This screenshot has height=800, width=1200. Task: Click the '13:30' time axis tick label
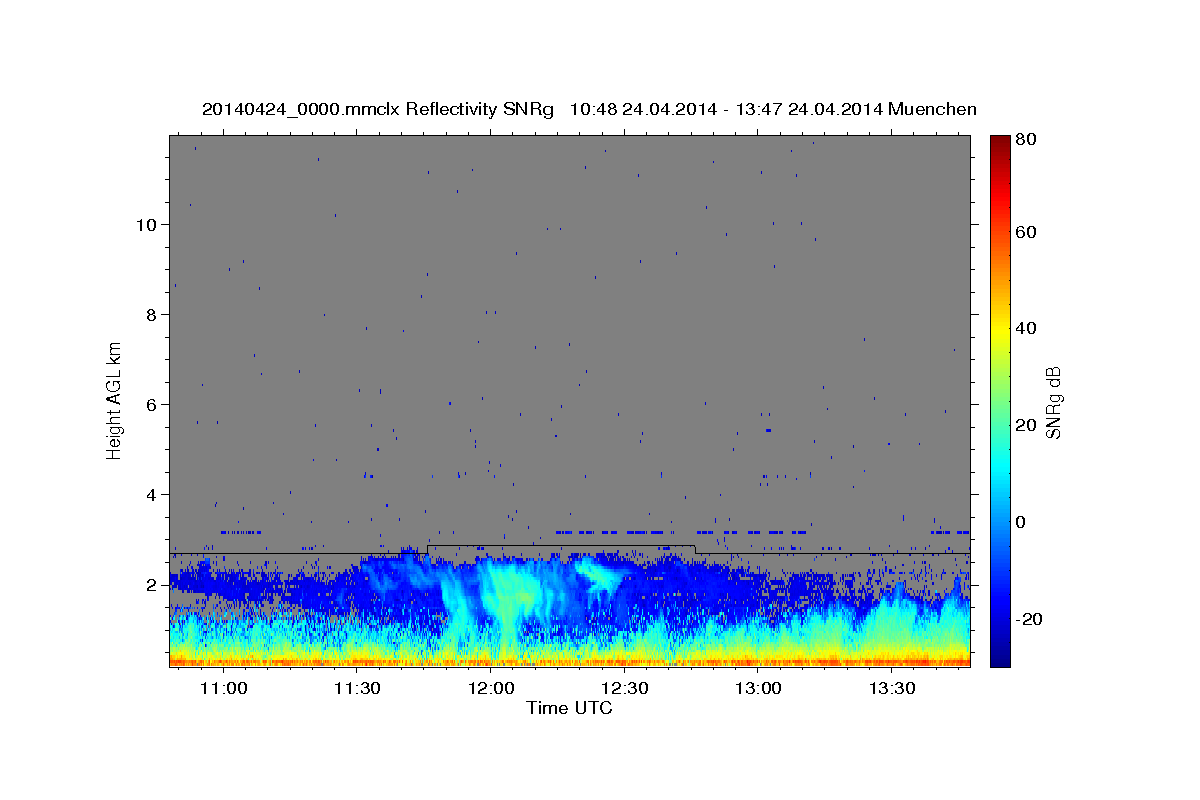892,689
